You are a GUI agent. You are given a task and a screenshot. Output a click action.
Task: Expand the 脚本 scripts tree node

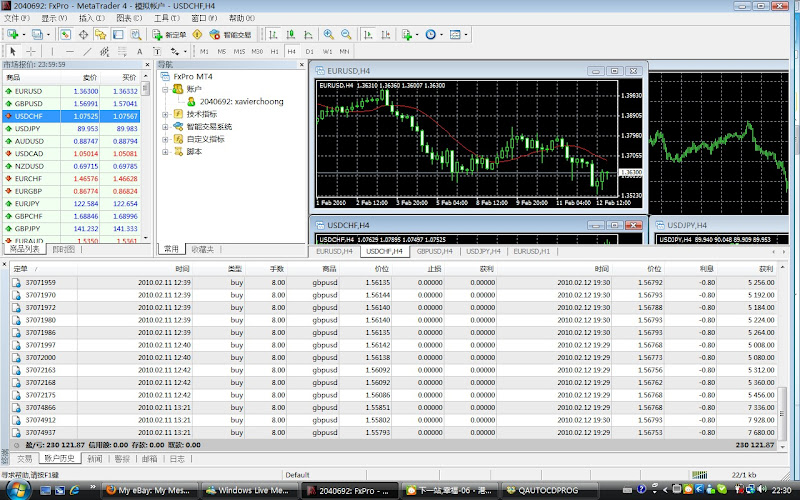pyautogui.click(x=164, y=152)
